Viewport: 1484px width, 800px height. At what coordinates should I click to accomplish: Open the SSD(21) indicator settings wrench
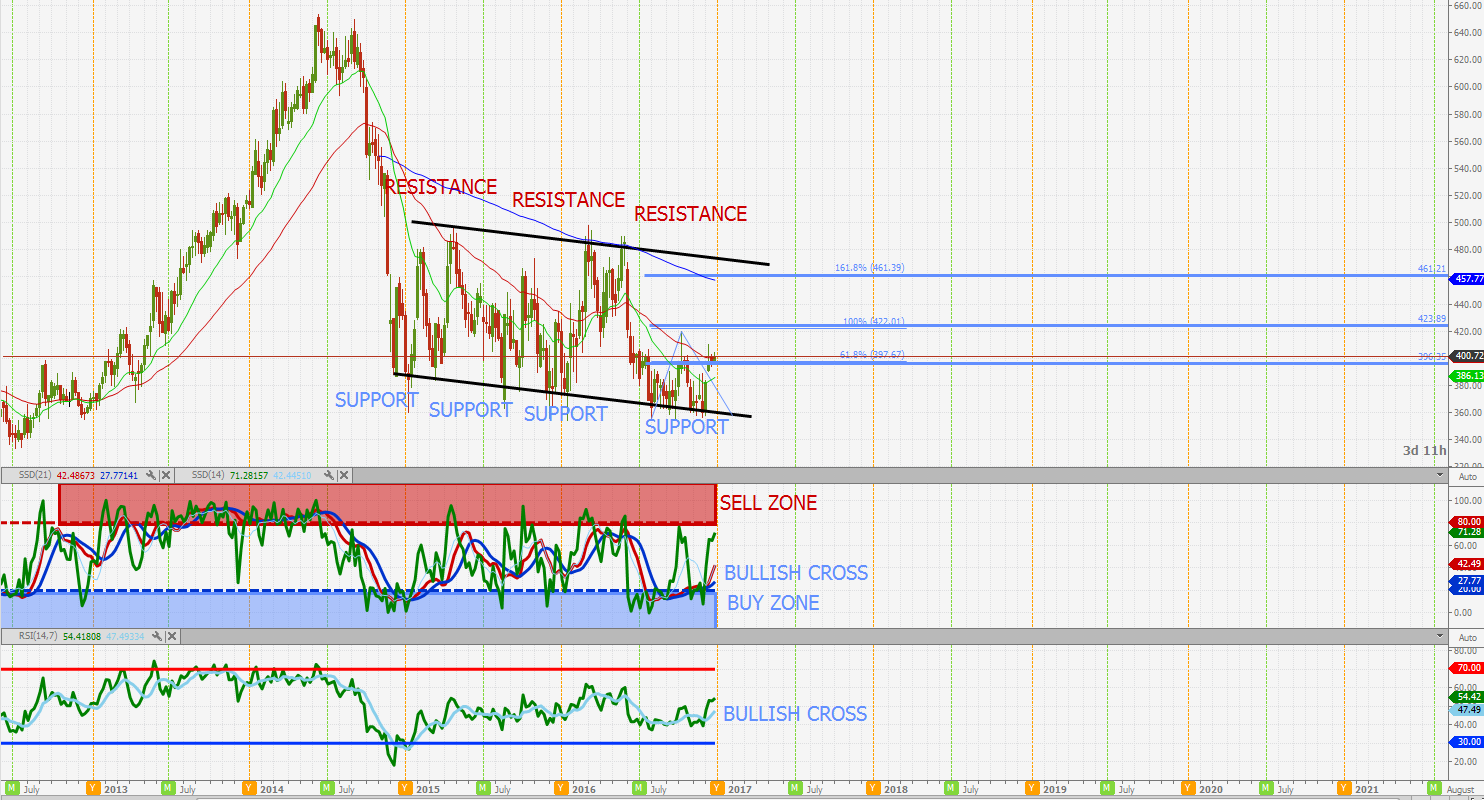coord(152,476)
